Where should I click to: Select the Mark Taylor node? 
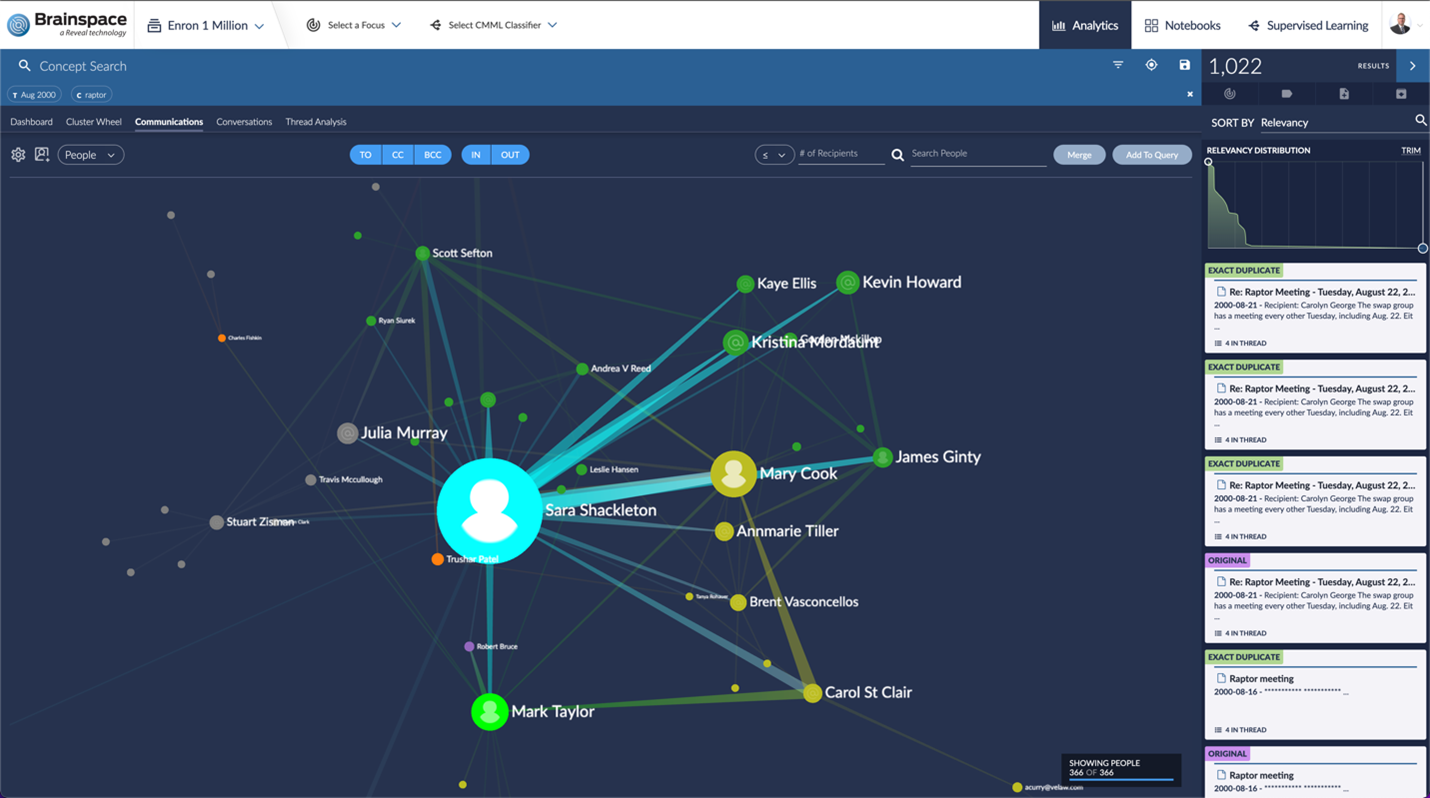[489, 712]
